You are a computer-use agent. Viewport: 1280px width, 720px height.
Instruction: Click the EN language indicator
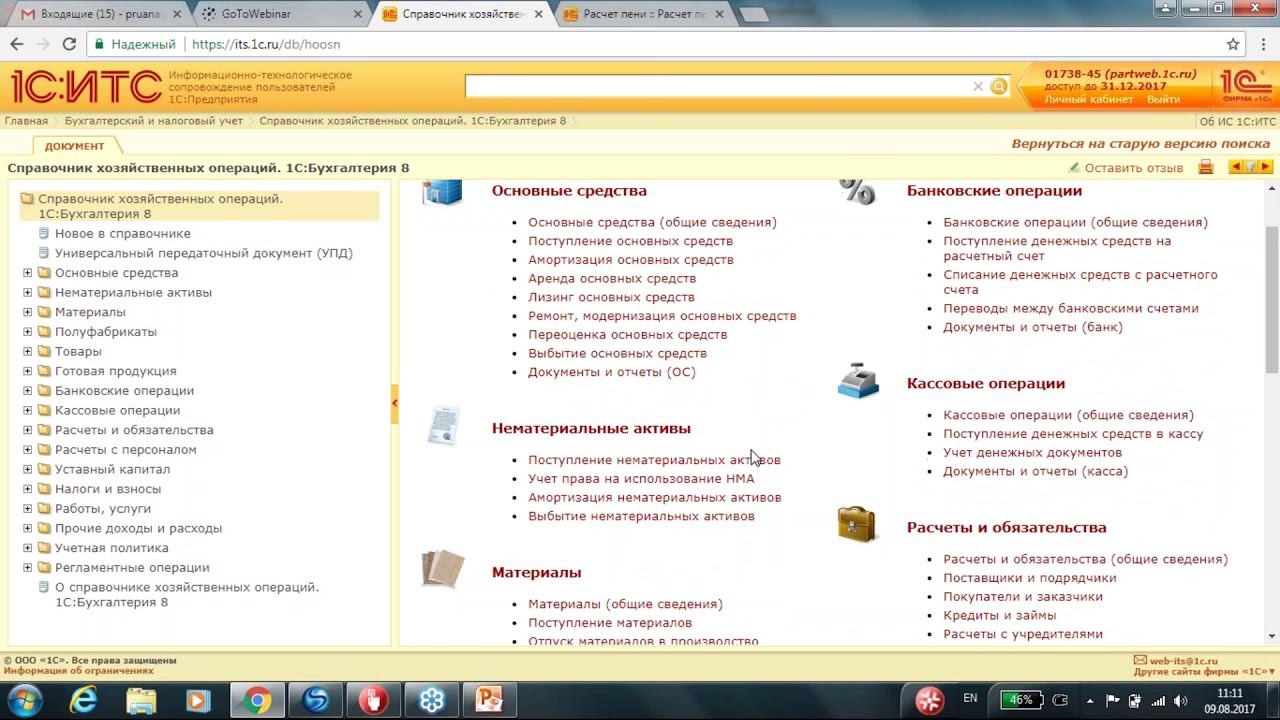coord(970,698)
